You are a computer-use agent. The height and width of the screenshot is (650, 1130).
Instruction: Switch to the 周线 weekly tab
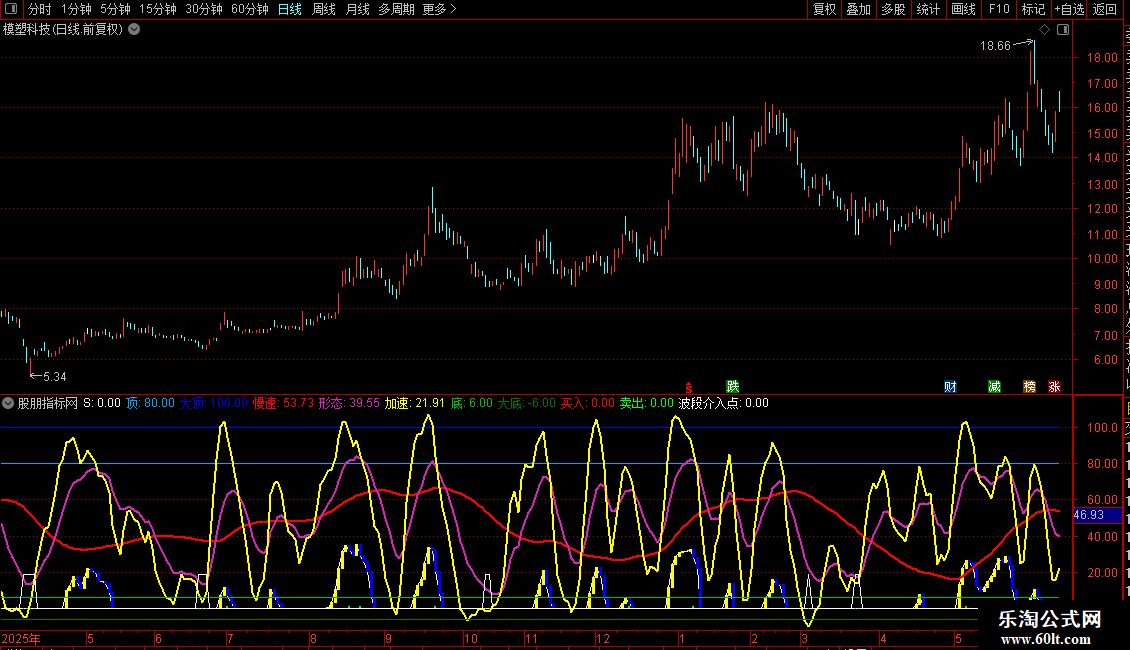click(324, 9)
